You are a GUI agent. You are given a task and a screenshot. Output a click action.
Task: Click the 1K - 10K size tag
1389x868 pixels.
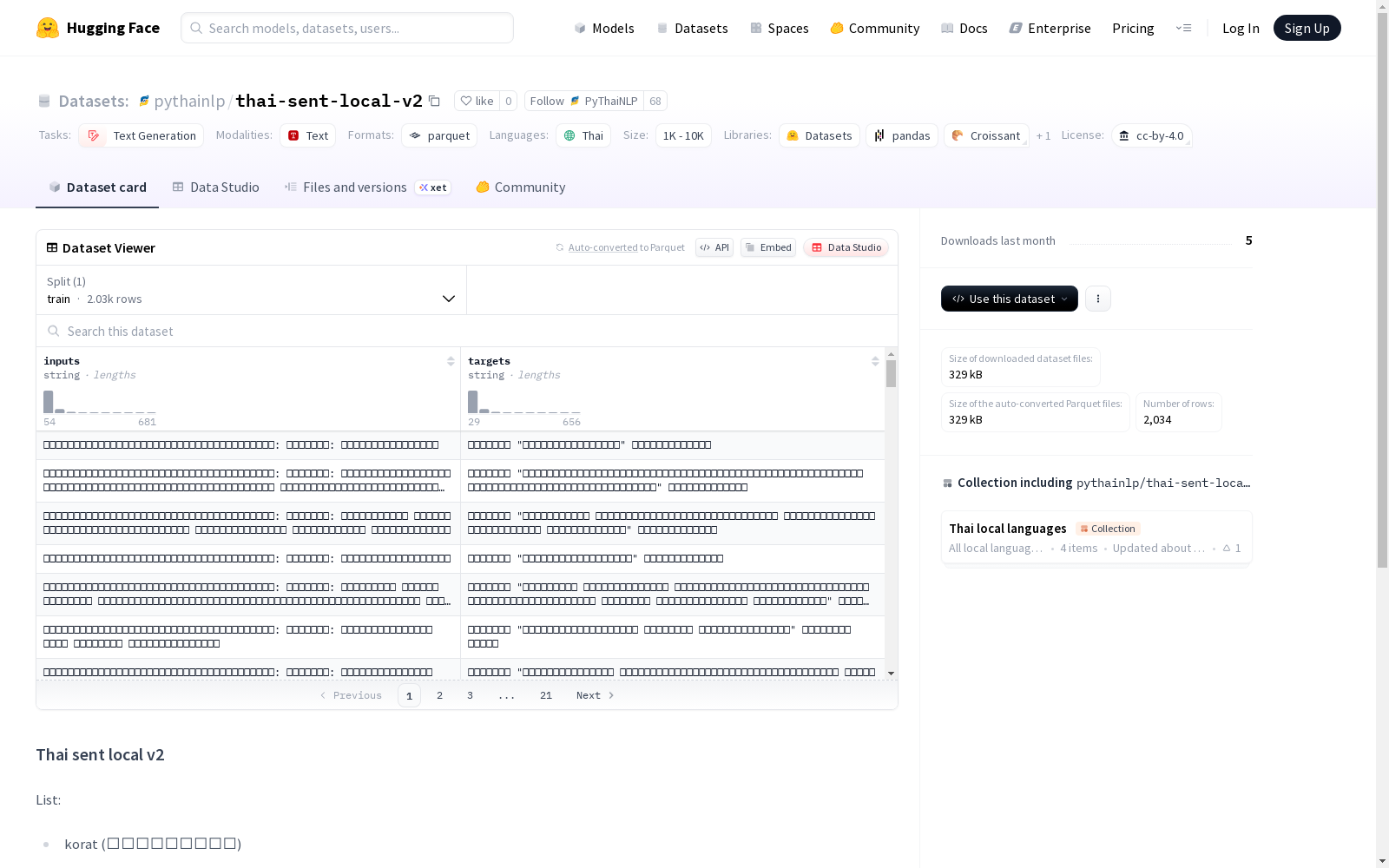684,135
